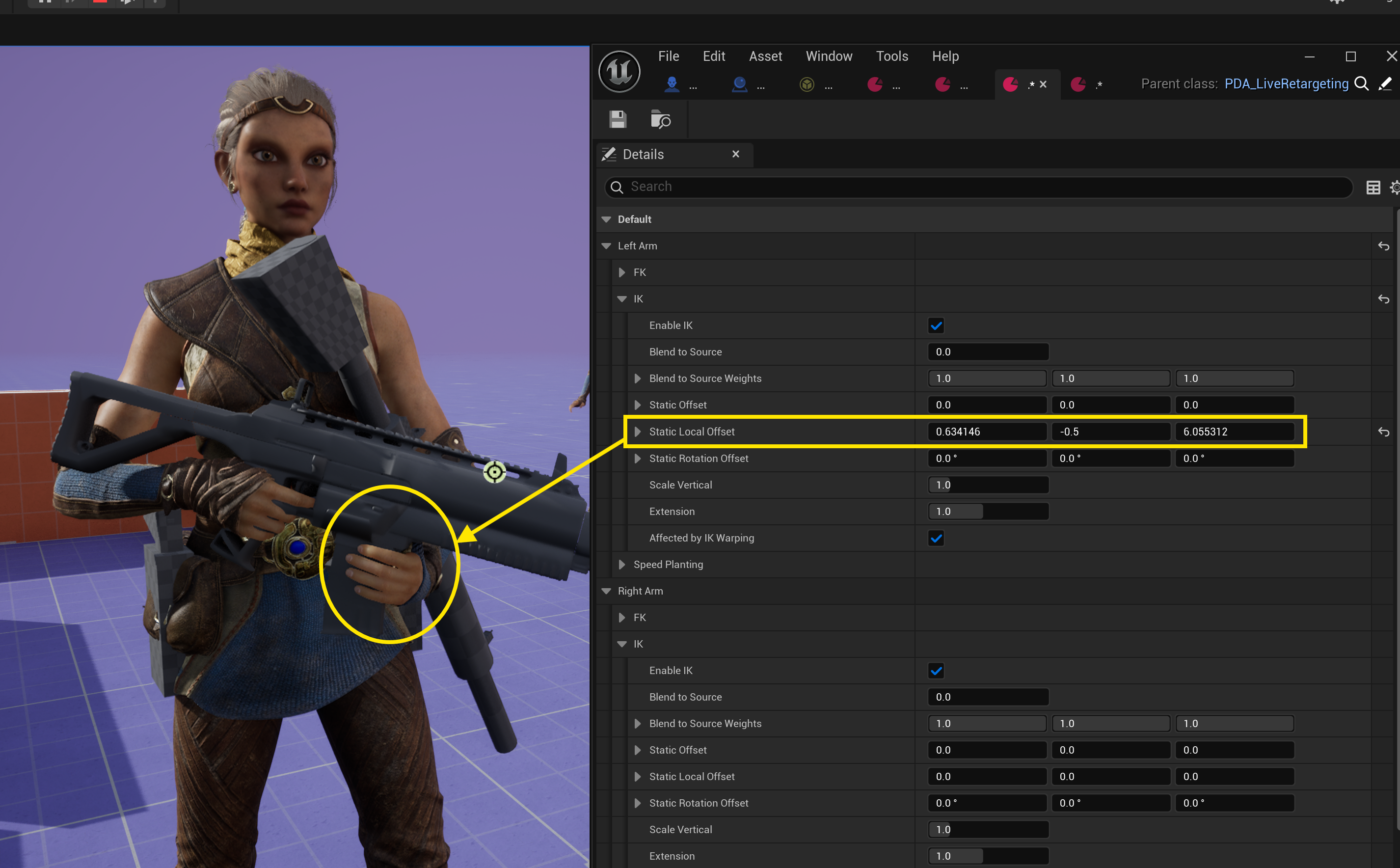Open the Details property matrix grid icon

(1373, 187)
